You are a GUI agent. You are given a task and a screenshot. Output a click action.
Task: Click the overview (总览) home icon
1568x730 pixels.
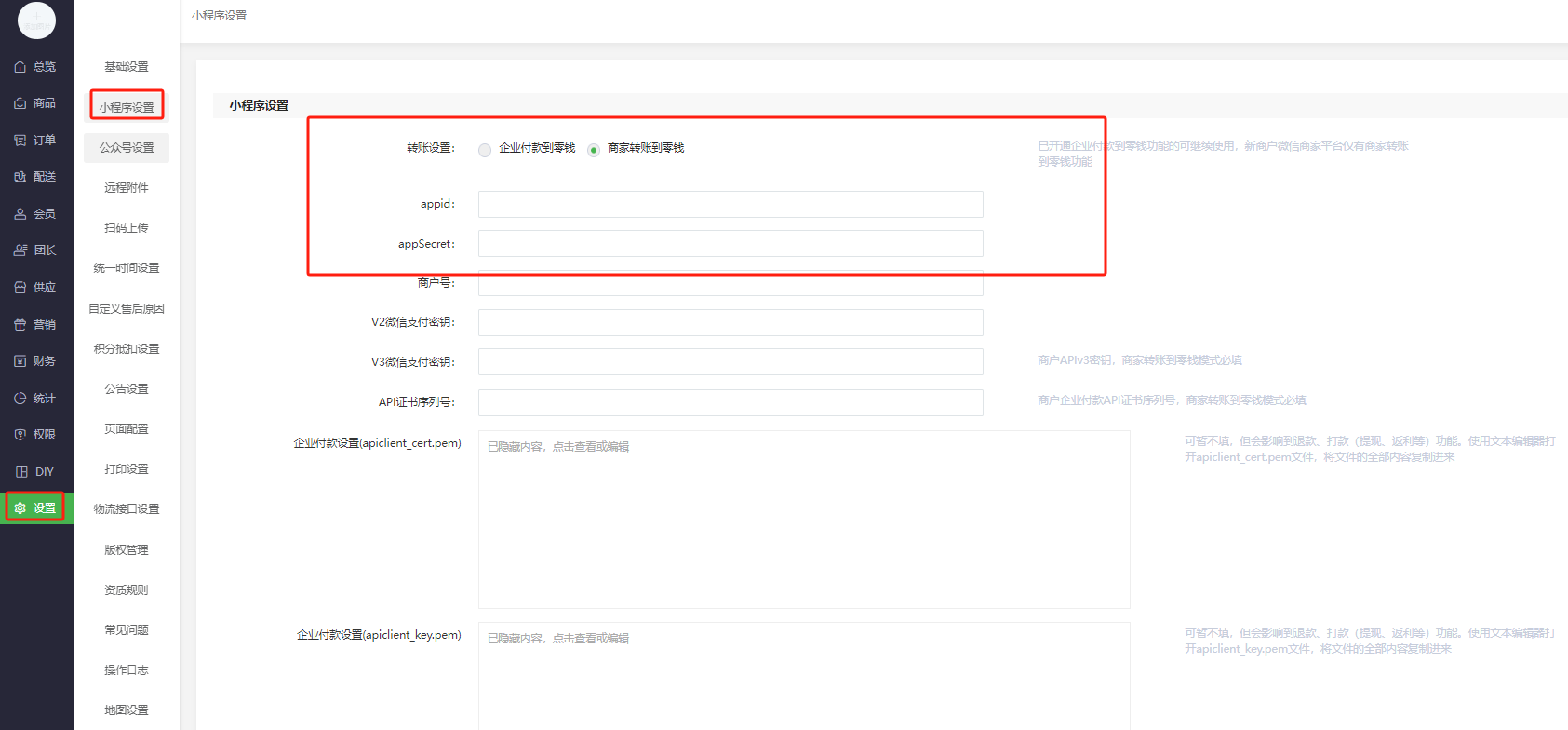20,67
